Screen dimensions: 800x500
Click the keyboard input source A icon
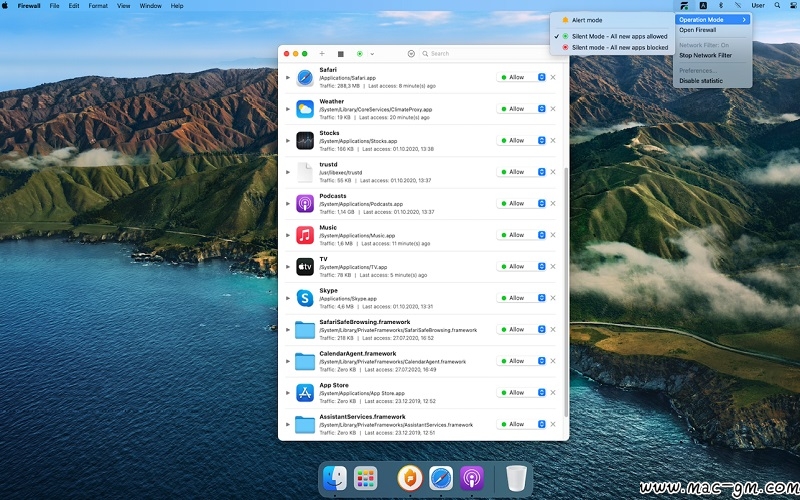pos(703,6)
